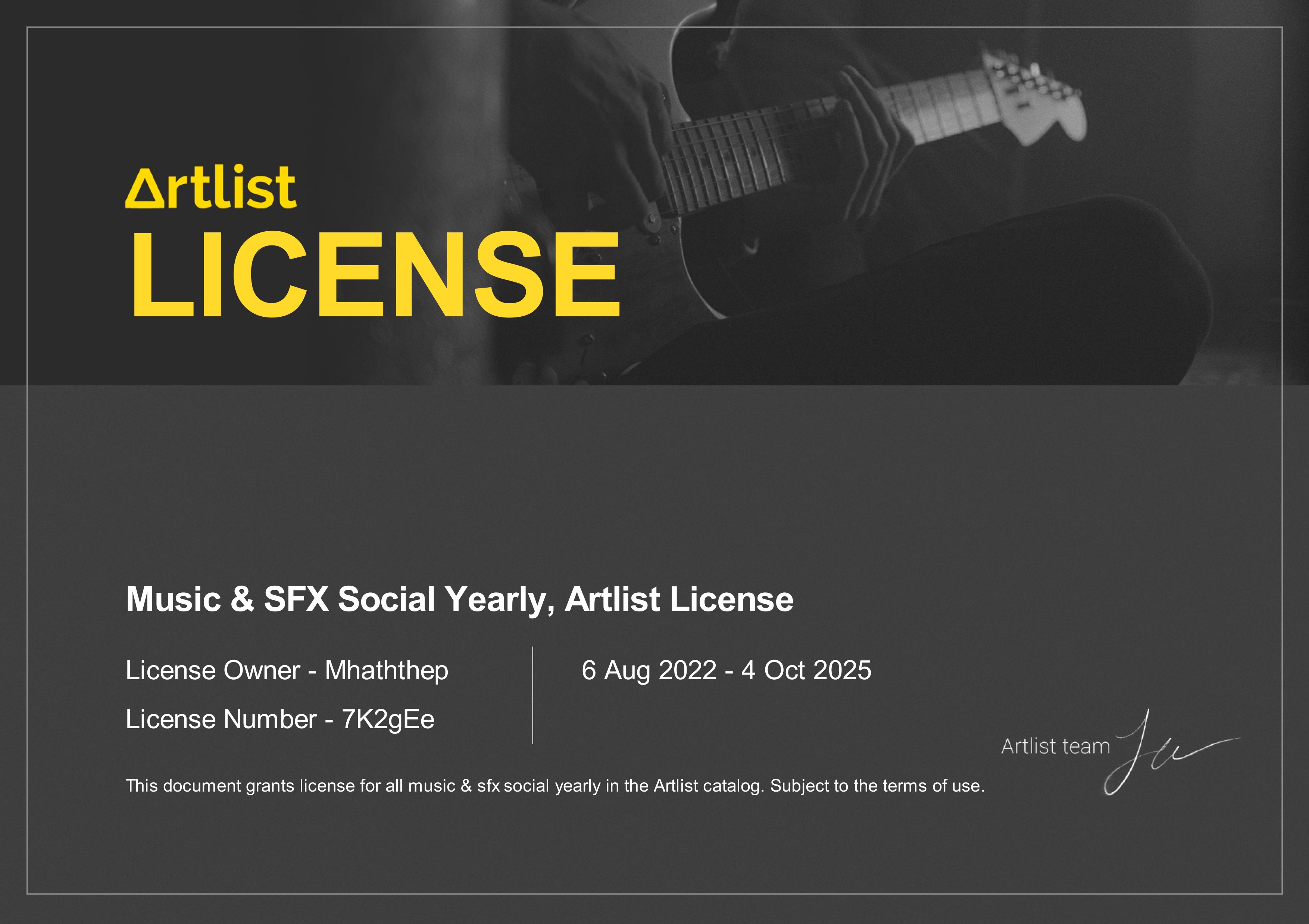Select the large yellow LICENSE heading
Screen dimensions: 1309x924
376,274
